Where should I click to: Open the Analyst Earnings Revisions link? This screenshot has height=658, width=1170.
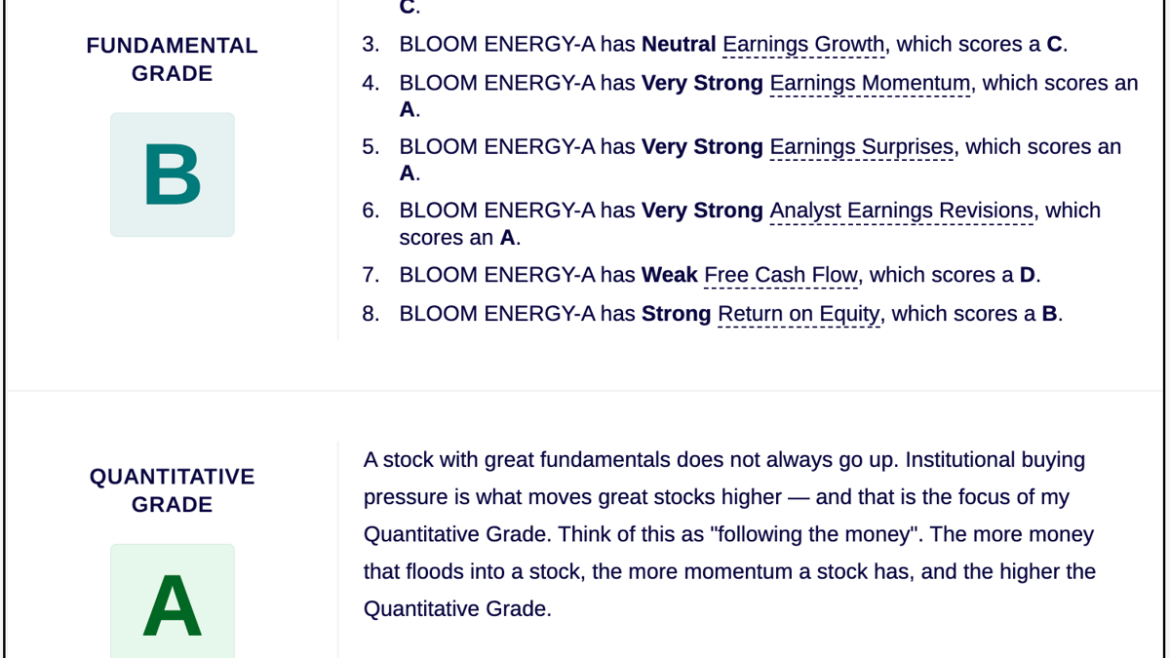coord(901,211)
